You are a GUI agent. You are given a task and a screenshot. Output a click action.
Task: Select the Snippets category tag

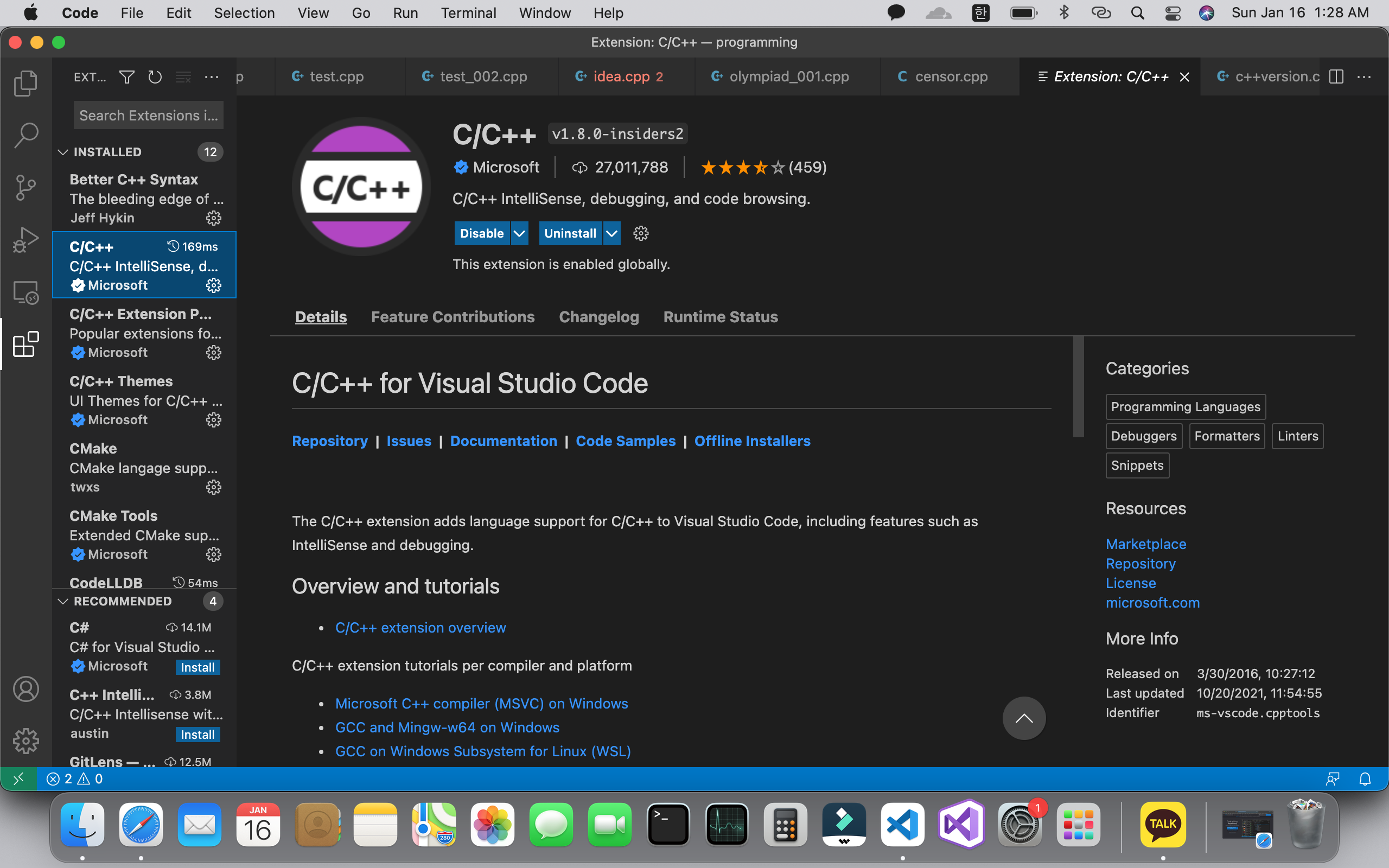pyautogui.click(x=1137, y=465)
